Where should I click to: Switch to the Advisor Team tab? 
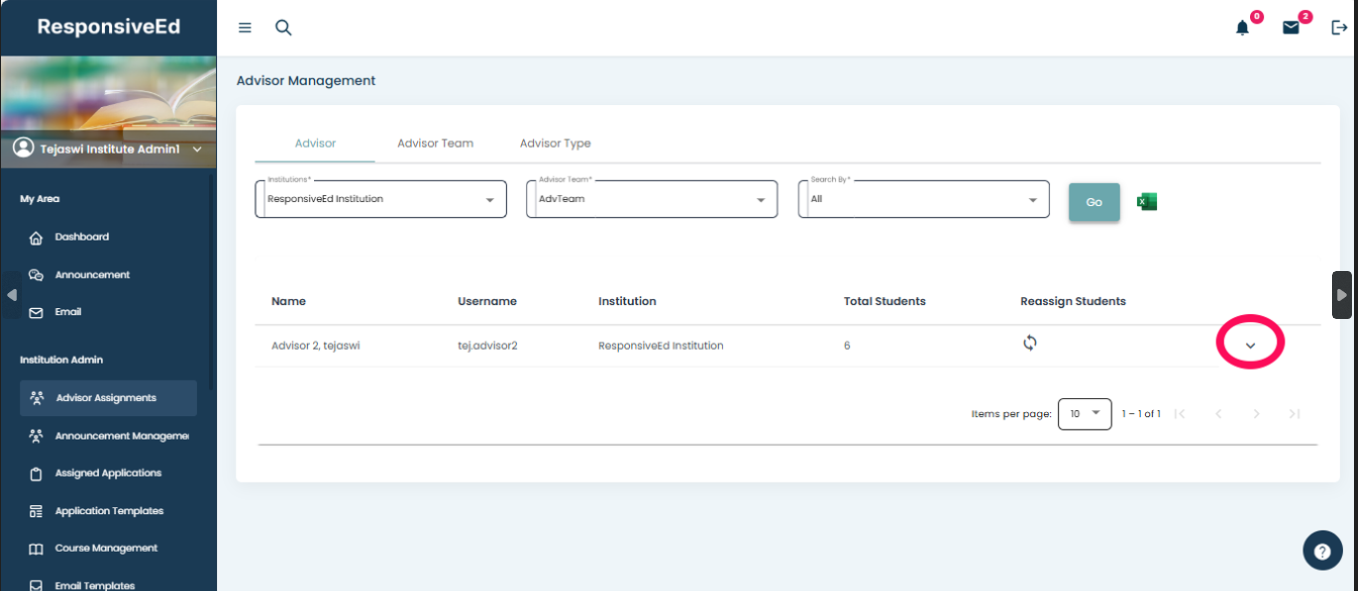pyautogui.click(x=435, y=143)
